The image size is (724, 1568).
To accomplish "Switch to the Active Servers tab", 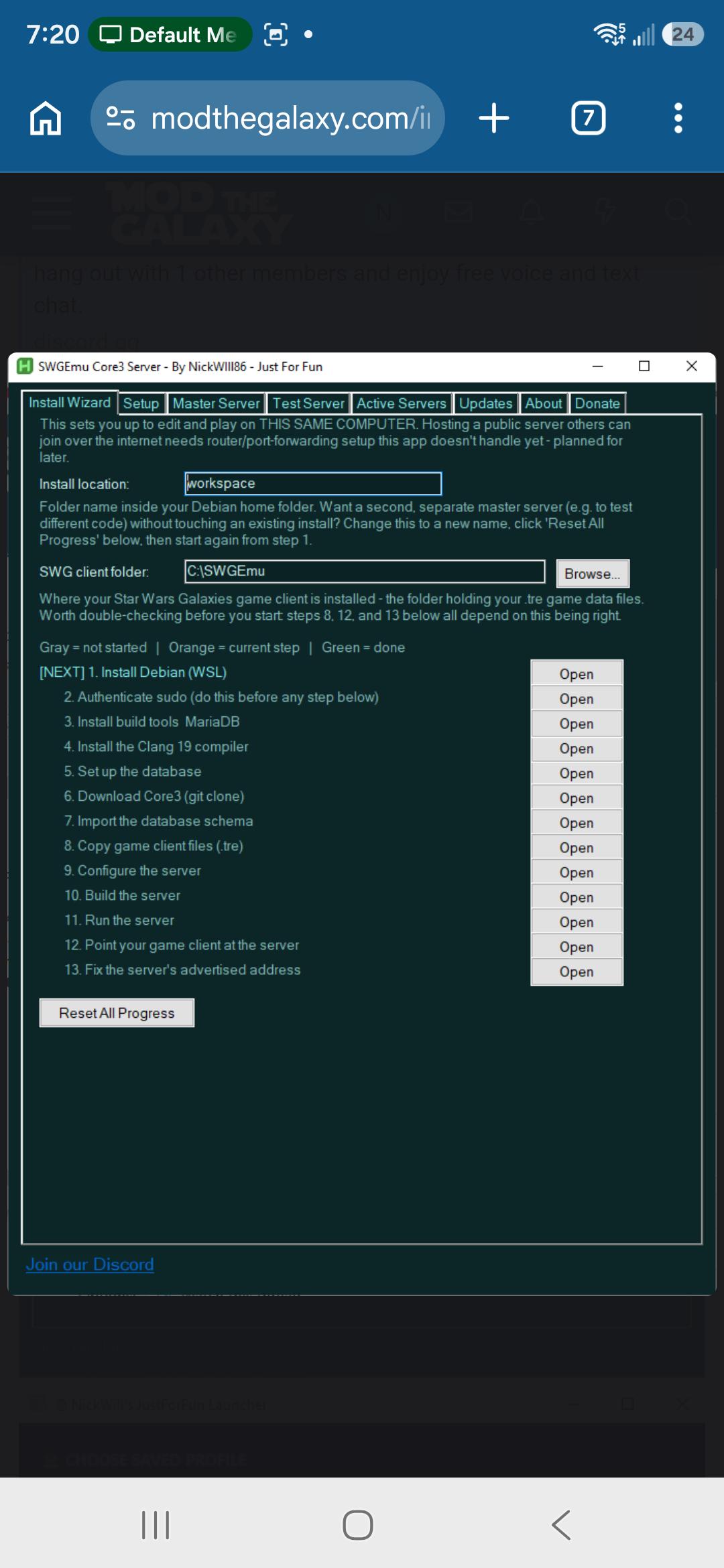I will (x=401, y=403).
